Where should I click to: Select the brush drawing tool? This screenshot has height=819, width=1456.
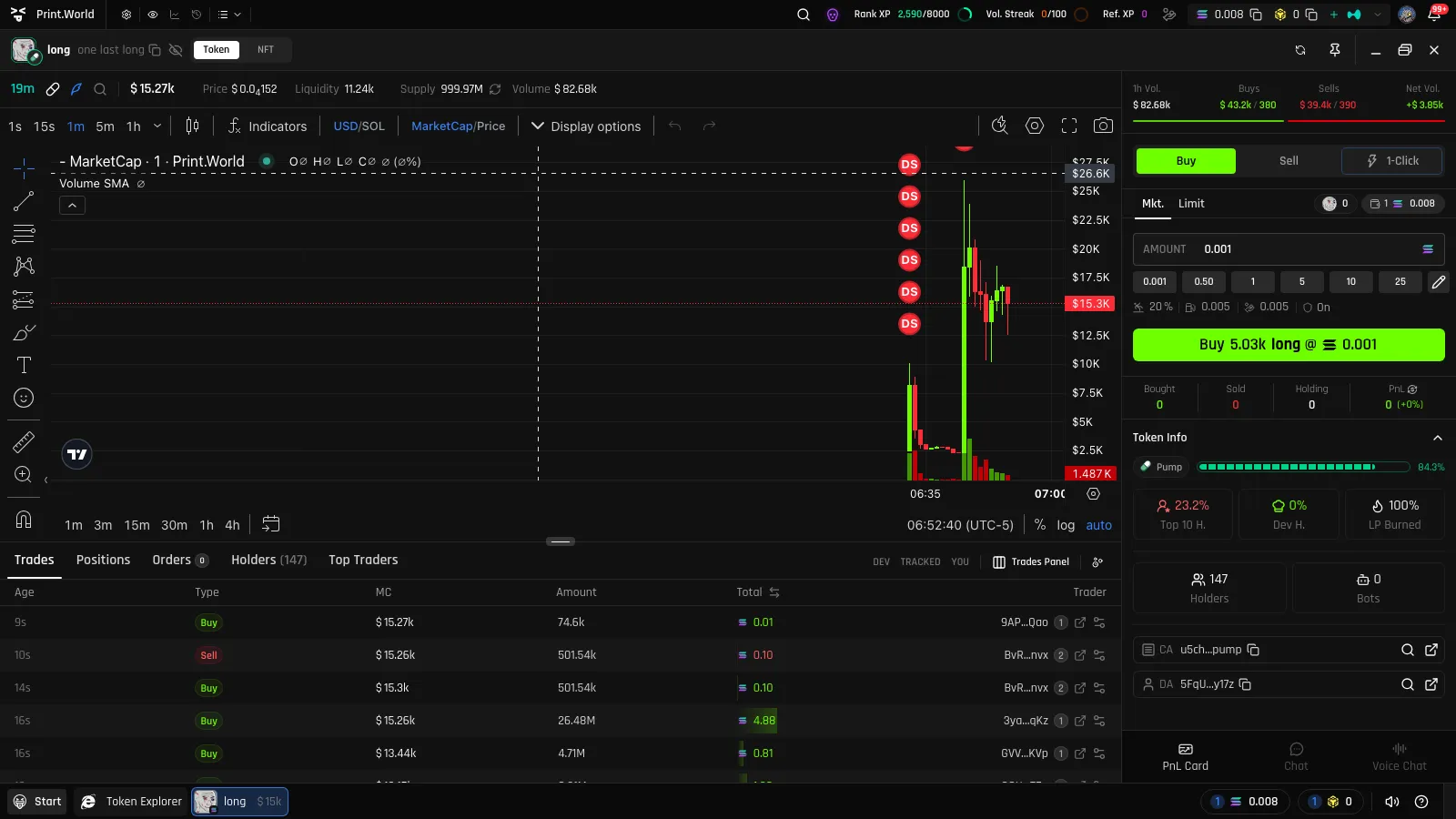click(x=24, y=332)
